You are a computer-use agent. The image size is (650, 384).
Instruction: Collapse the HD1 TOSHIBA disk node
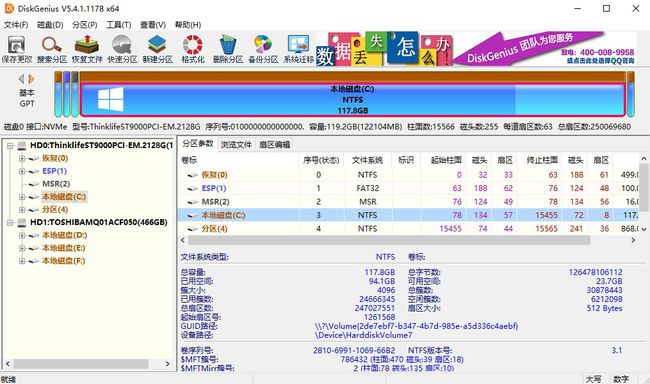10,223
